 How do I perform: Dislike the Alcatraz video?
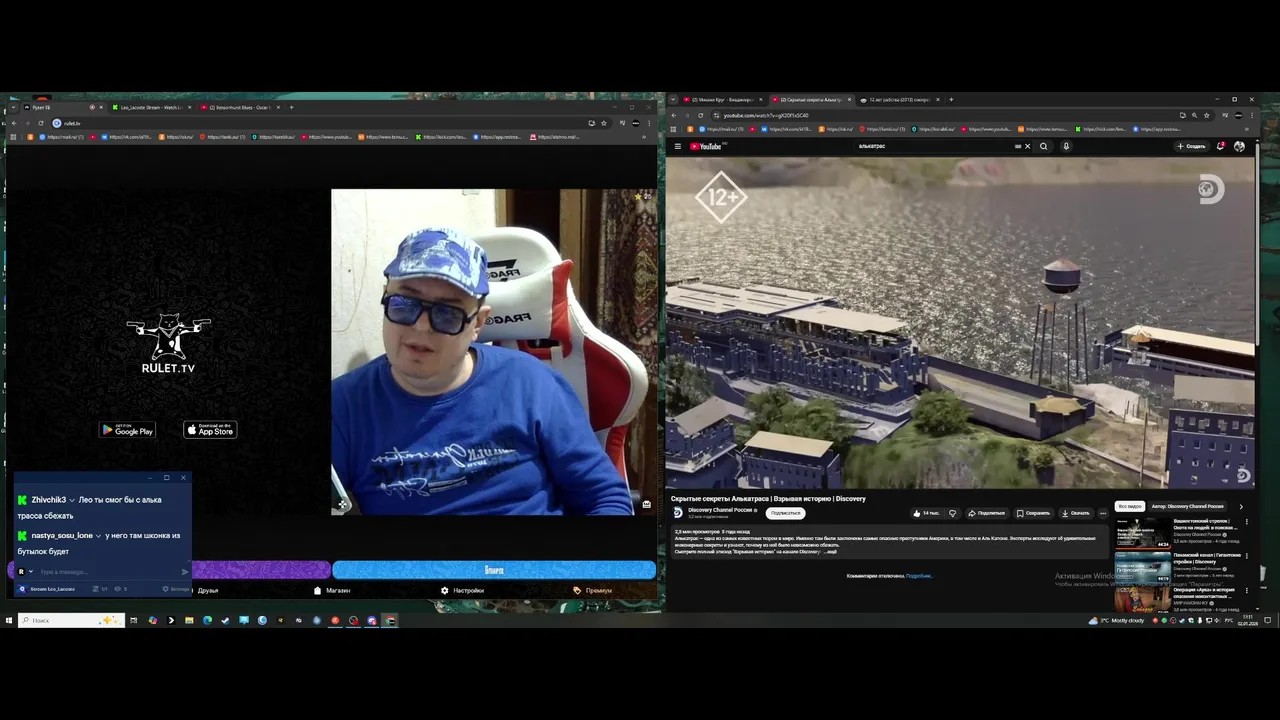(x=952, y=513)
